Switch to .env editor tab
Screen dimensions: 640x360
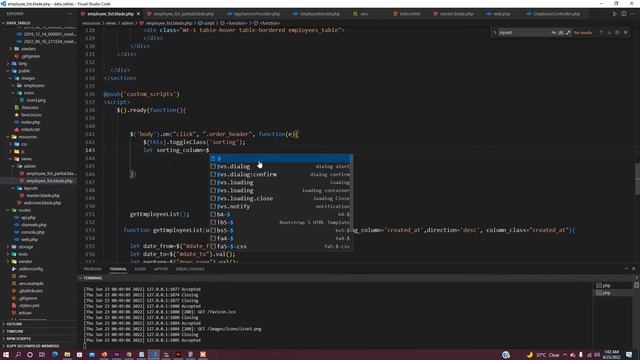pos(364,13)
